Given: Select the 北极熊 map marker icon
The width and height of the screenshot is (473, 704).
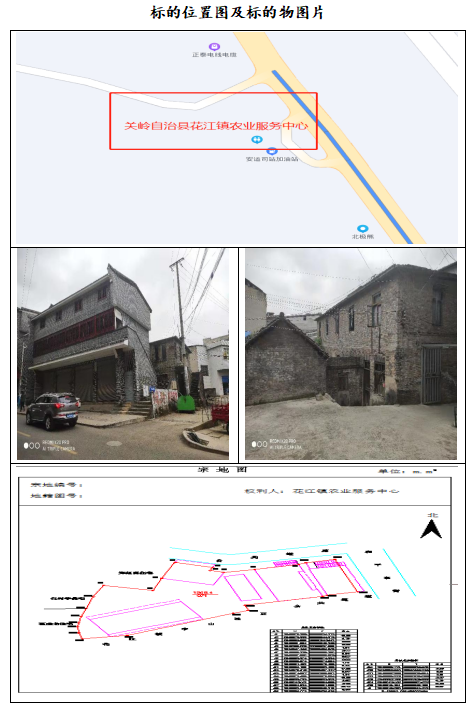Looking at the screenshot, I should point(362,229).
